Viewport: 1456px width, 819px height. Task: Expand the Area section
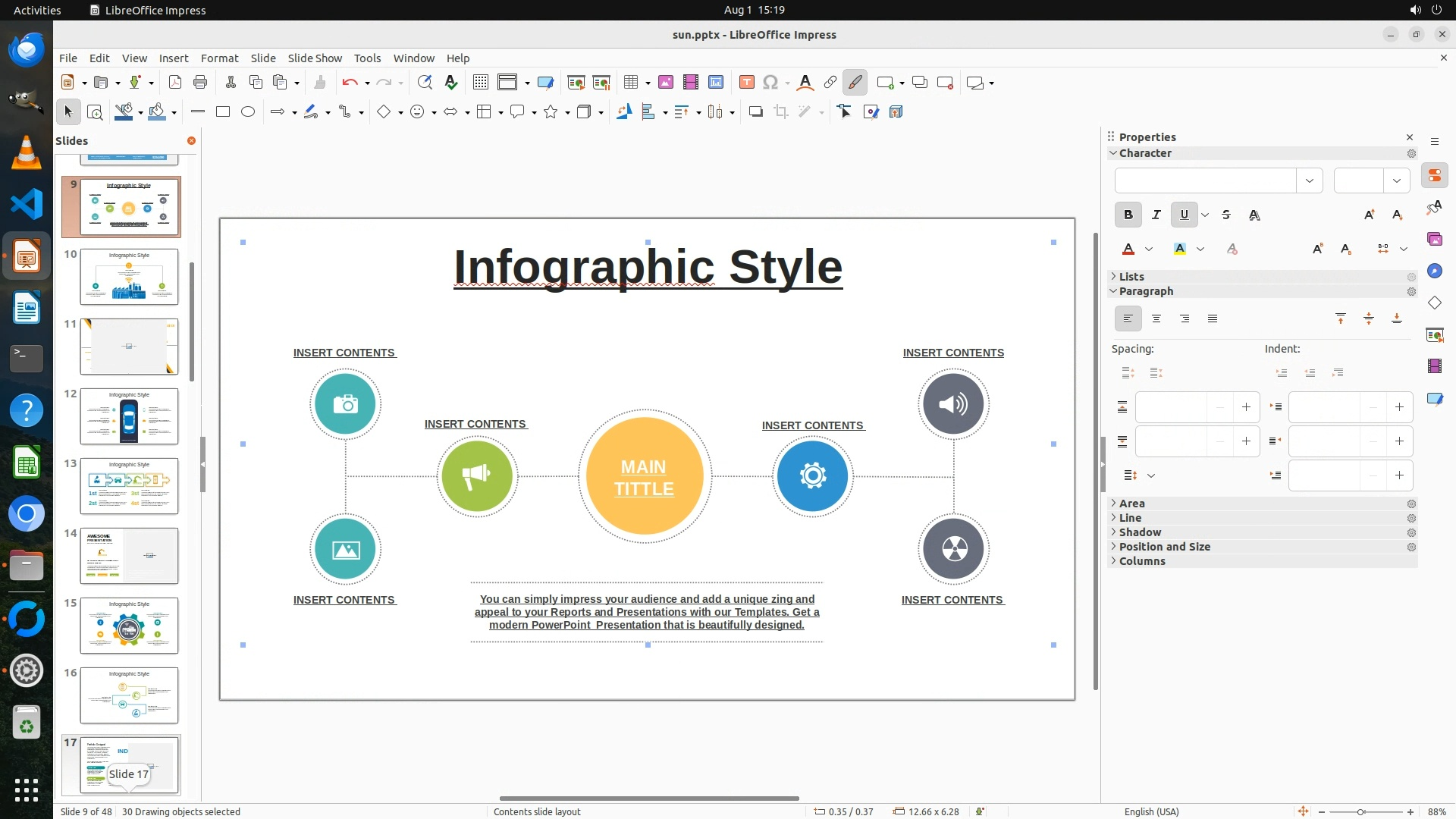coord(1131,504)
